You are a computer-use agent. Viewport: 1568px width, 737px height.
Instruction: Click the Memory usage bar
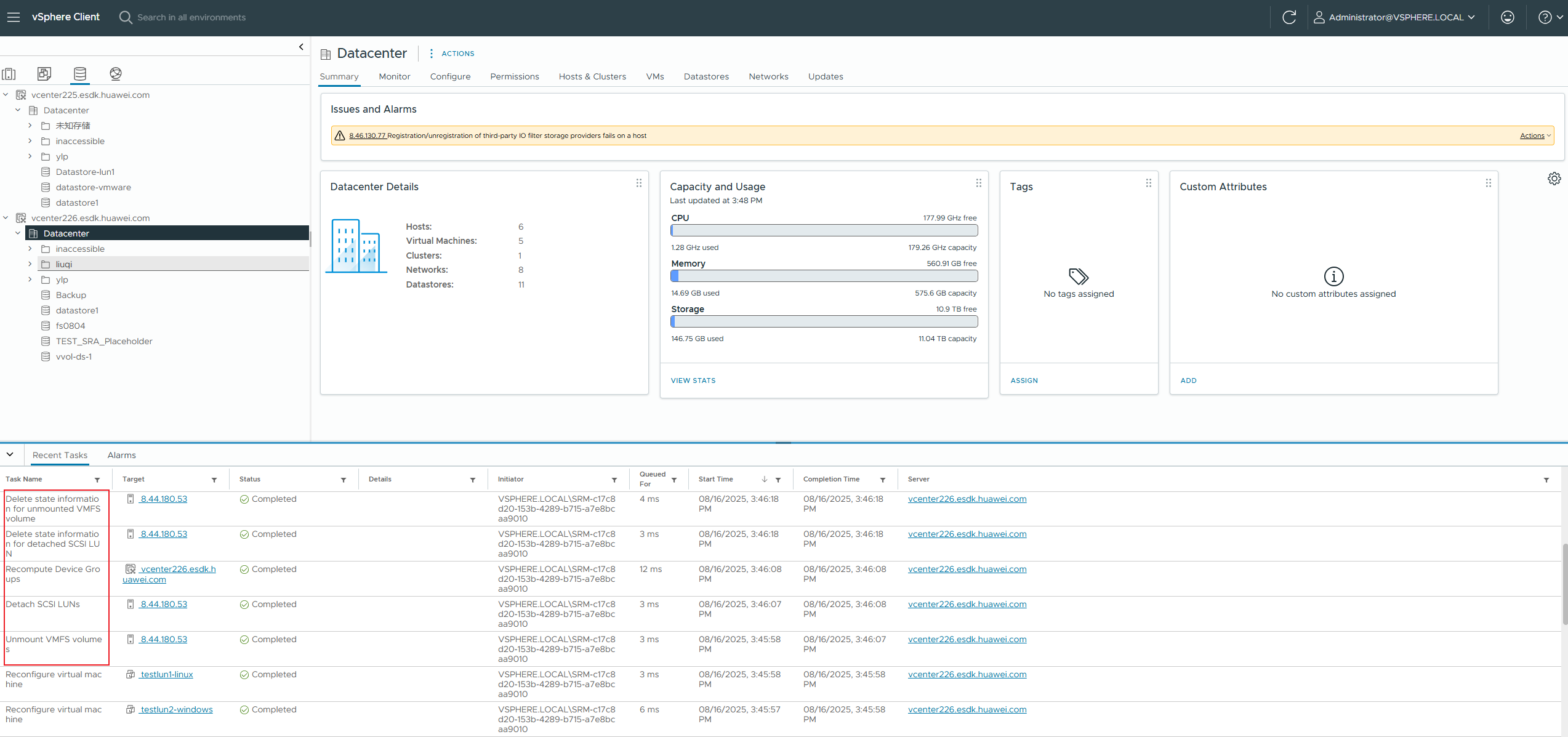tap(824, 276)
